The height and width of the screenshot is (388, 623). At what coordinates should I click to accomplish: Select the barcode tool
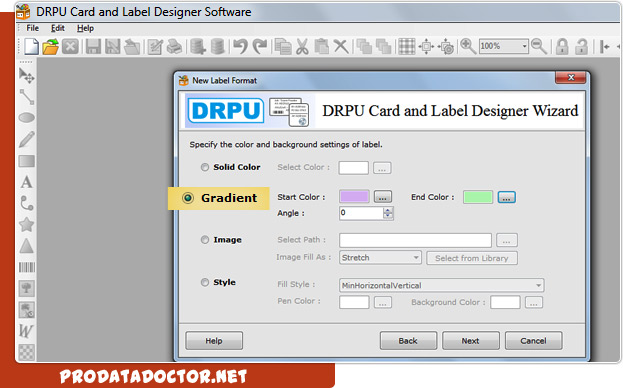coord(27,267)
